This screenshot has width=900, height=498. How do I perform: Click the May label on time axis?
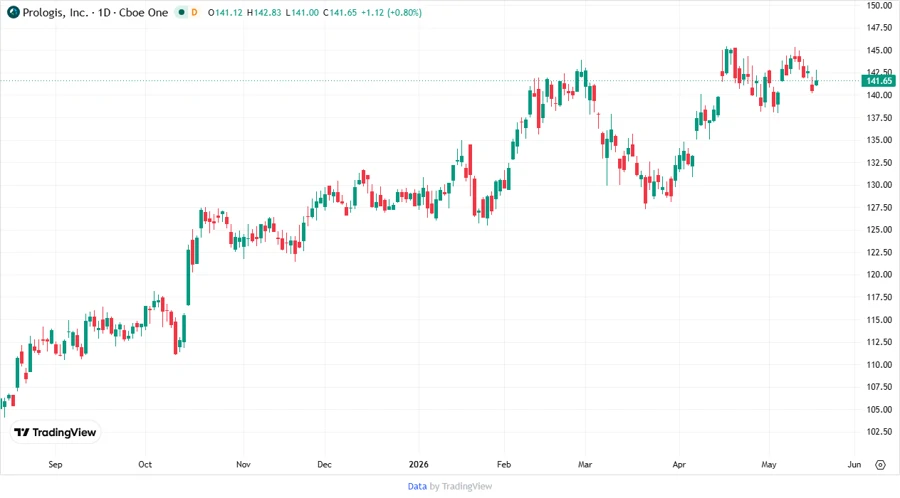coord(769,464)
